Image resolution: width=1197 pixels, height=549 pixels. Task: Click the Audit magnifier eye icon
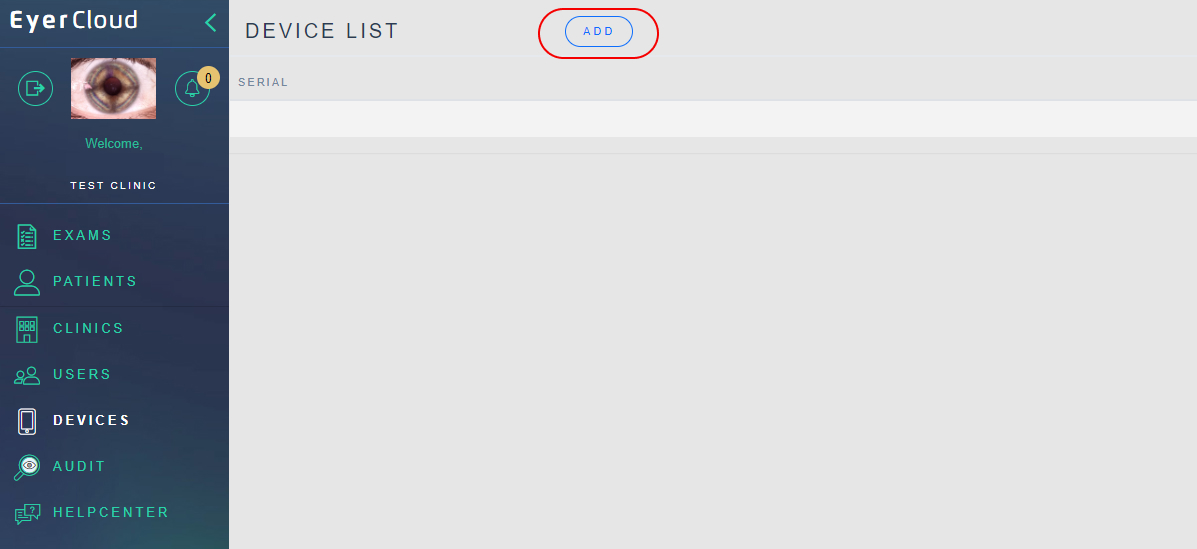27,467
